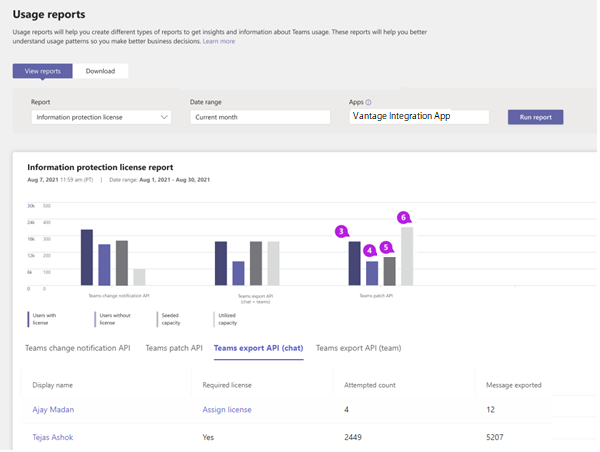Click callout marker number 4
The width and height of the screenshot is (600, 452).
[370, 251]
